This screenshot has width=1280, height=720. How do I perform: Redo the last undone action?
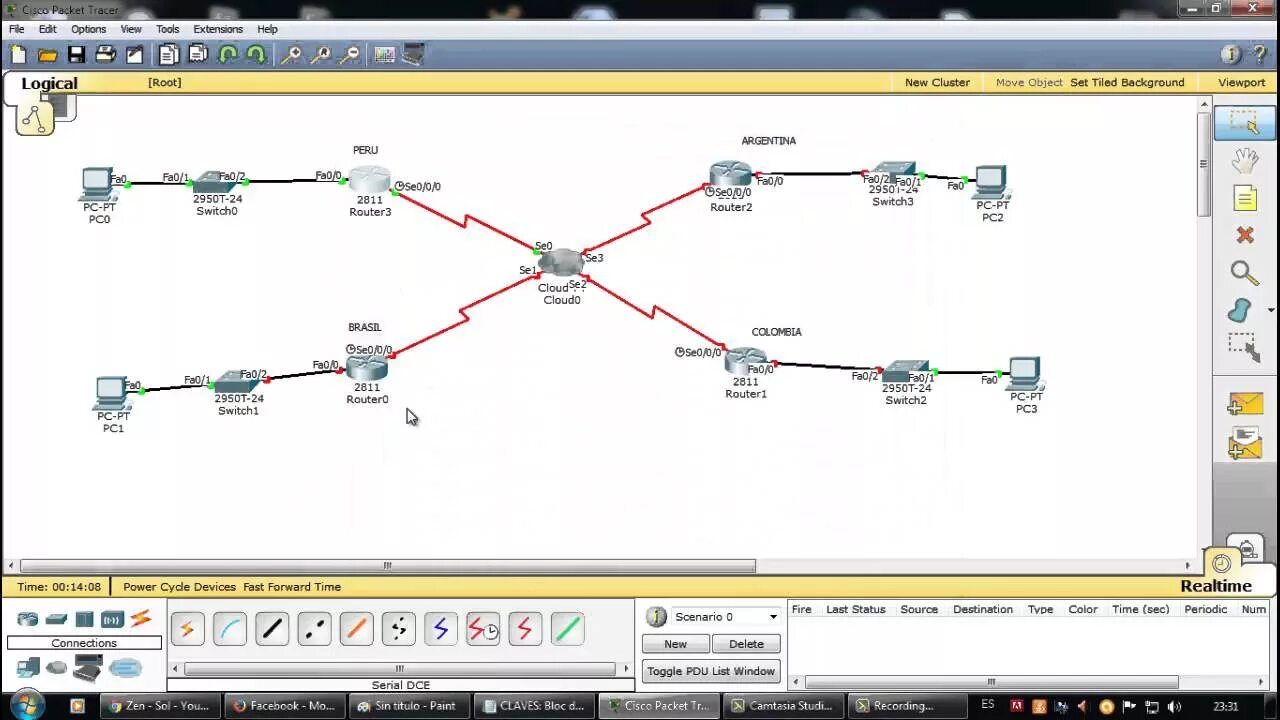256,55
